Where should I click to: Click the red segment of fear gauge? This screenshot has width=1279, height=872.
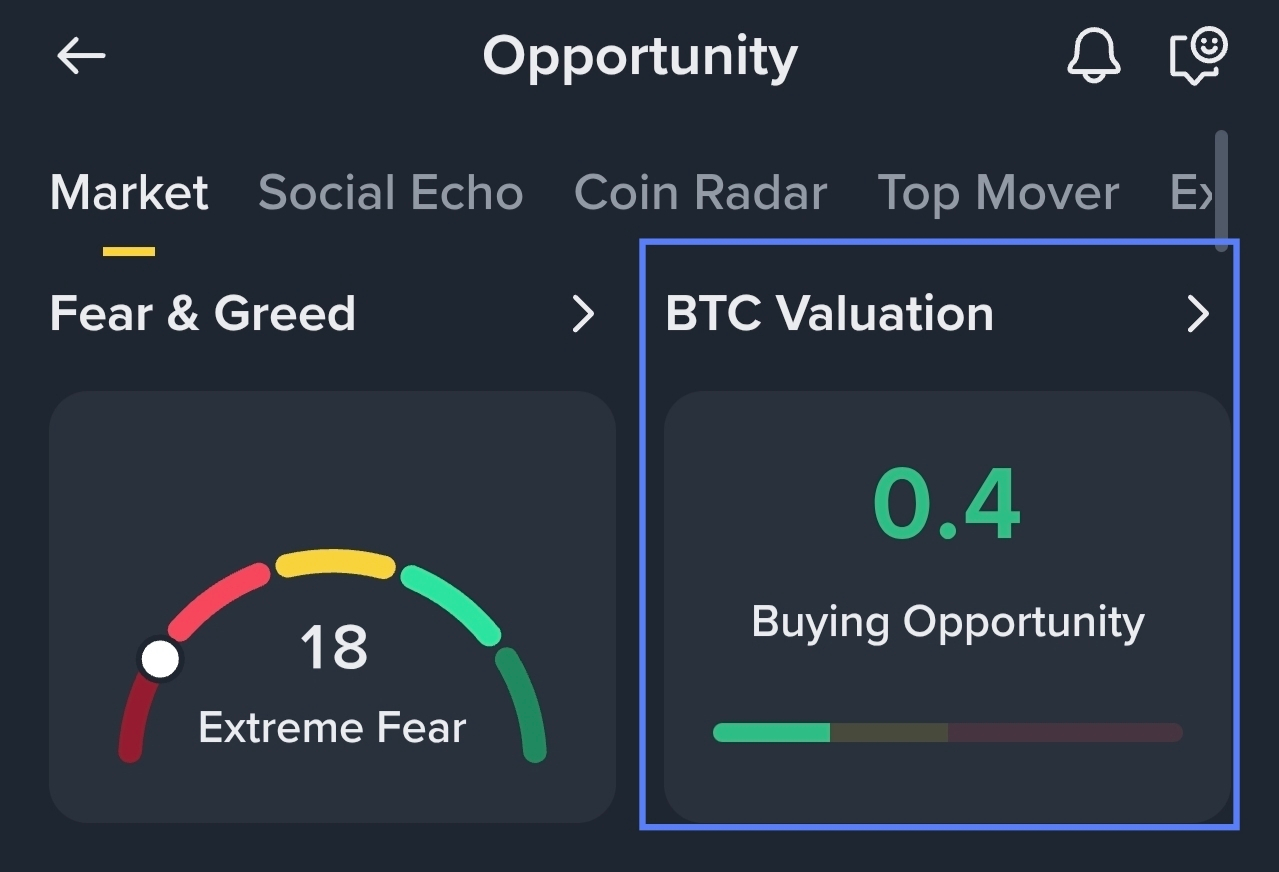point(218,601)
